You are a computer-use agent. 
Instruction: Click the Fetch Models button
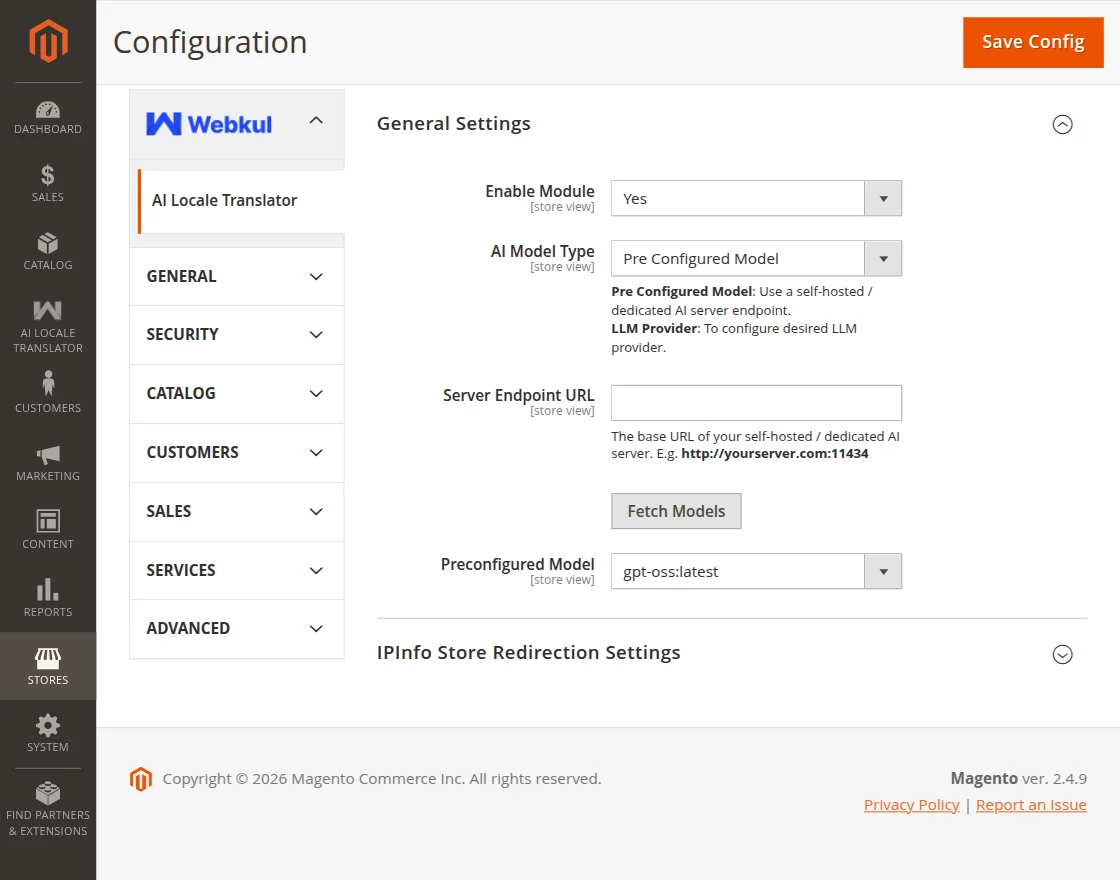click(x=676, y=511)
